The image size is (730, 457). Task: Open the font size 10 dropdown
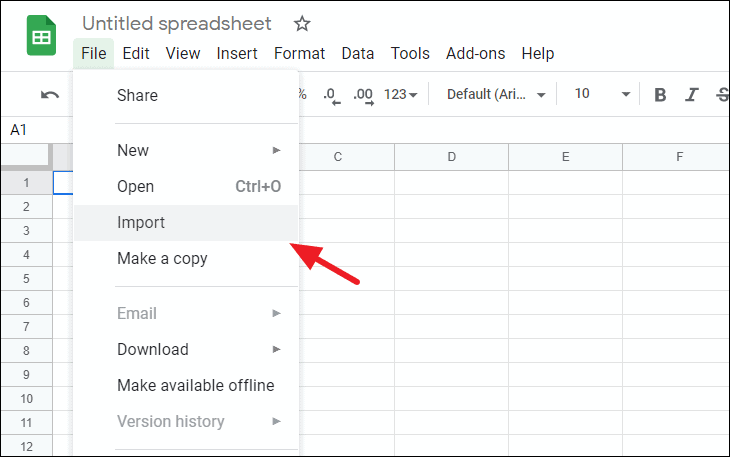click(602, 95)
